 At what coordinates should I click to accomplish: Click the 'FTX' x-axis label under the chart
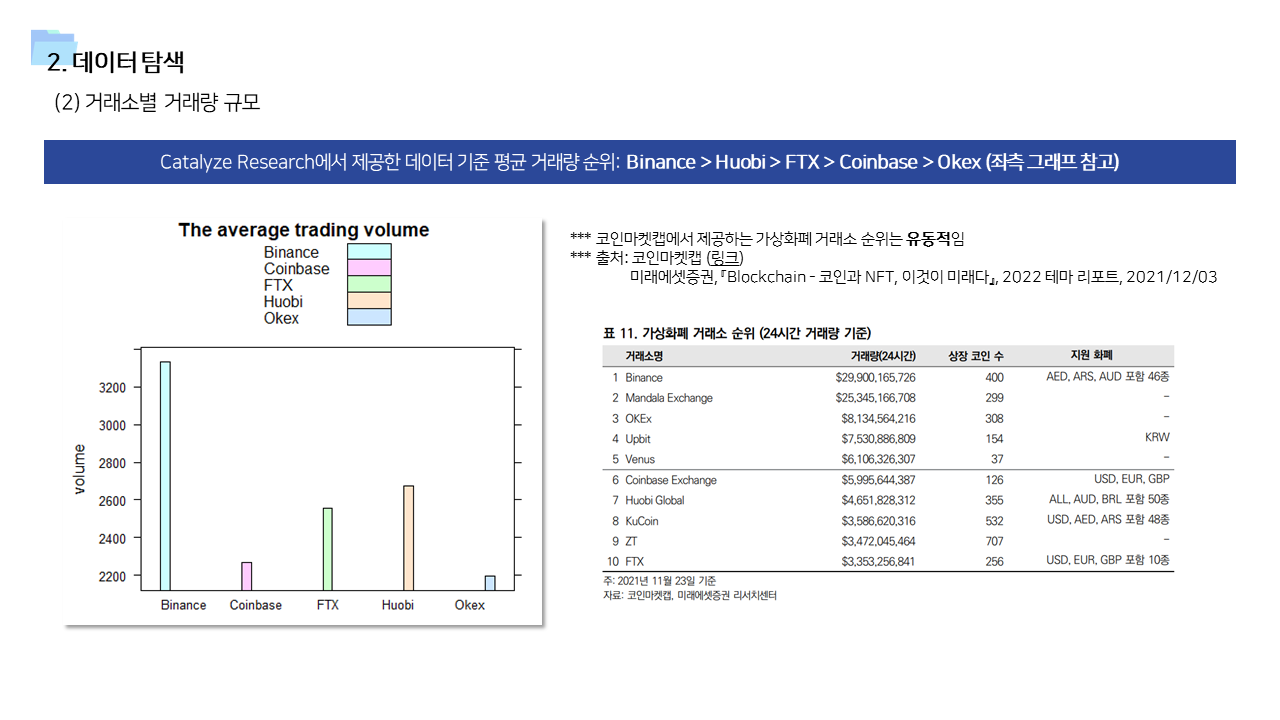pos(328,605)
